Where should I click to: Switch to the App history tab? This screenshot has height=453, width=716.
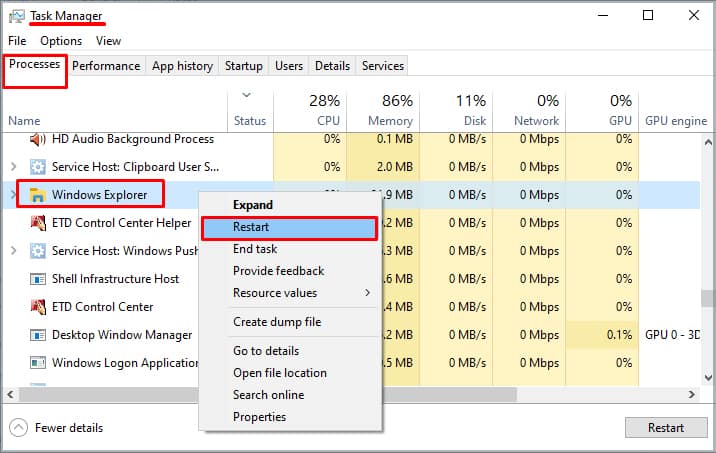(x=182, y=66)
